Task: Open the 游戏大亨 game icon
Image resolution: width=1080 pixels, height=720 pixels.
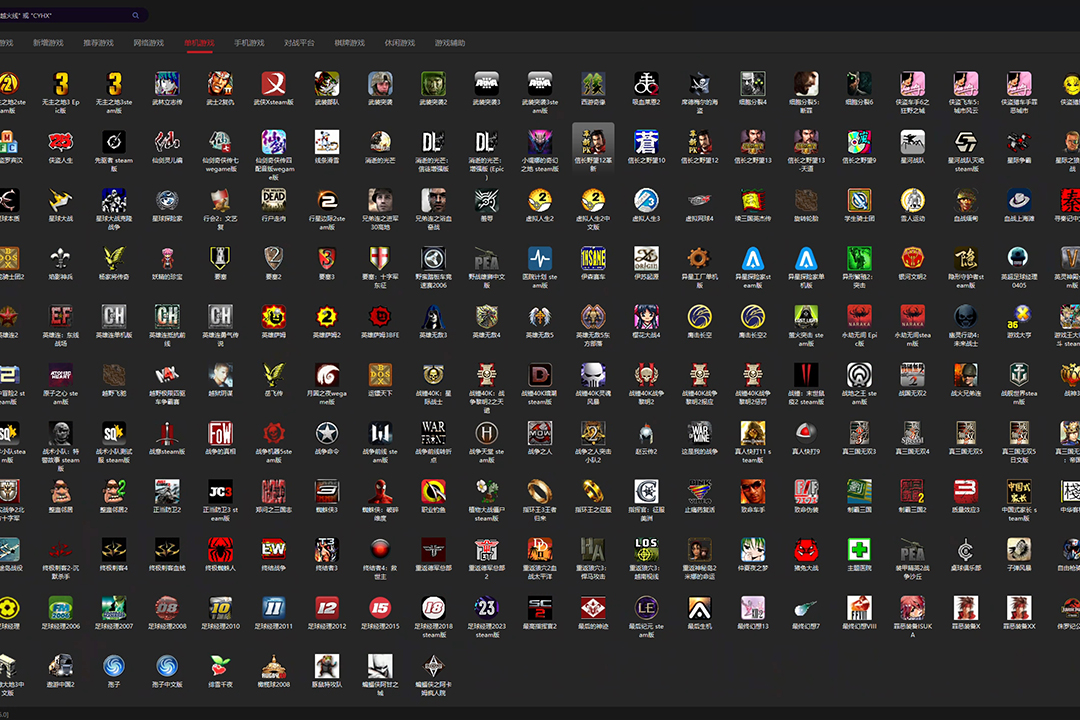Action: [x=1019, y=317]
